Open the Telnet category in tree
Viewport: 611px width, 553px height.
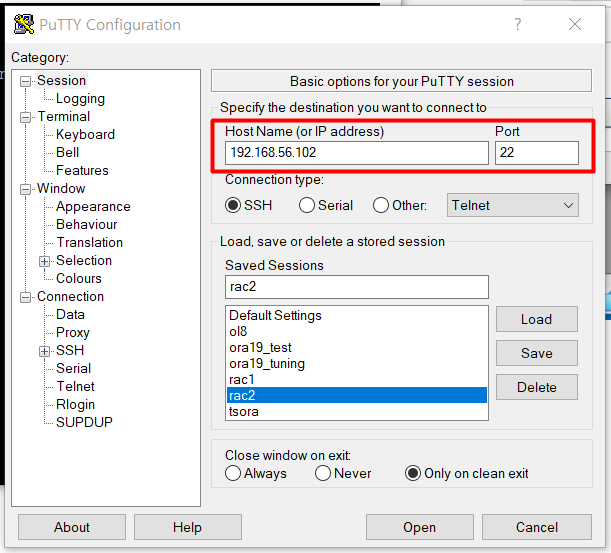click(x=76, y=386)
